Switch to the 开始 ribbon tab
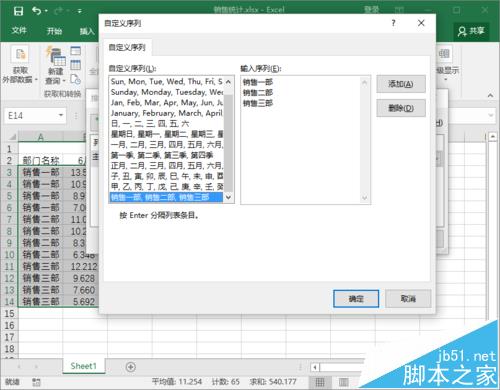The height and width of the screenshot is (390, 500). click(x=54, y=31)
